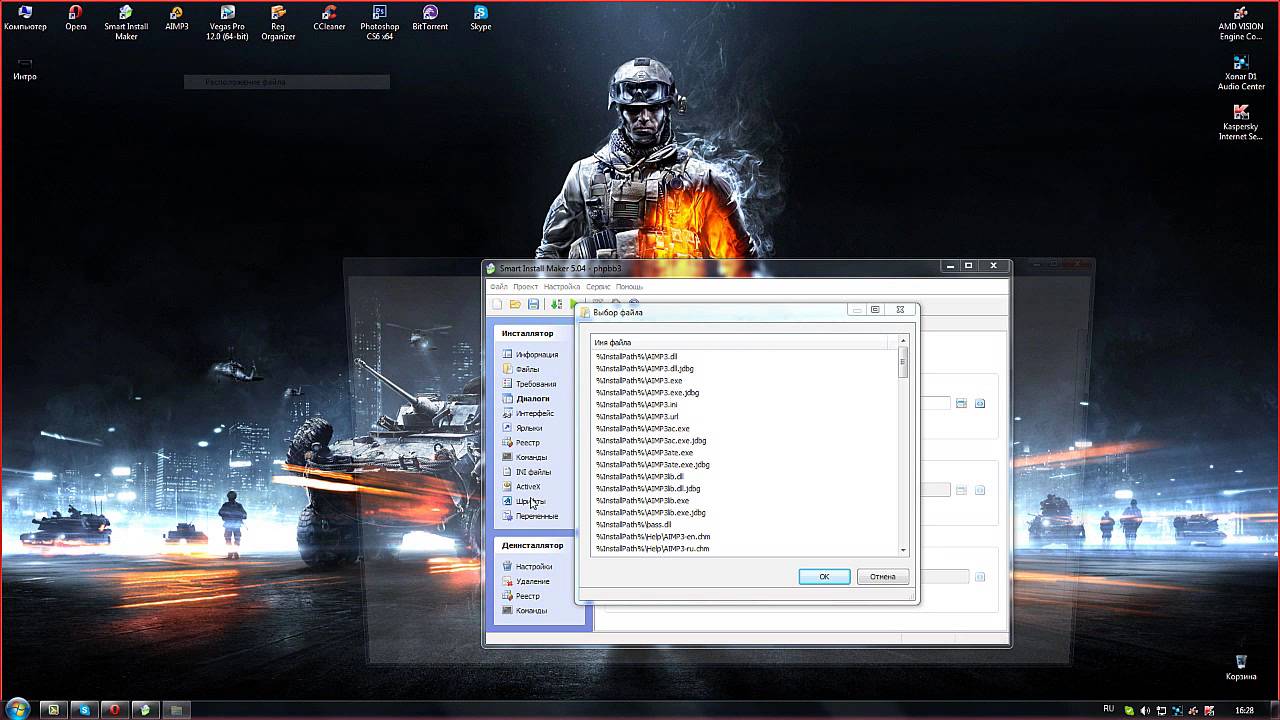
Task: Select %InstallPath%\AIMP3ate.exe in the list
Action: tap(644, 453)
